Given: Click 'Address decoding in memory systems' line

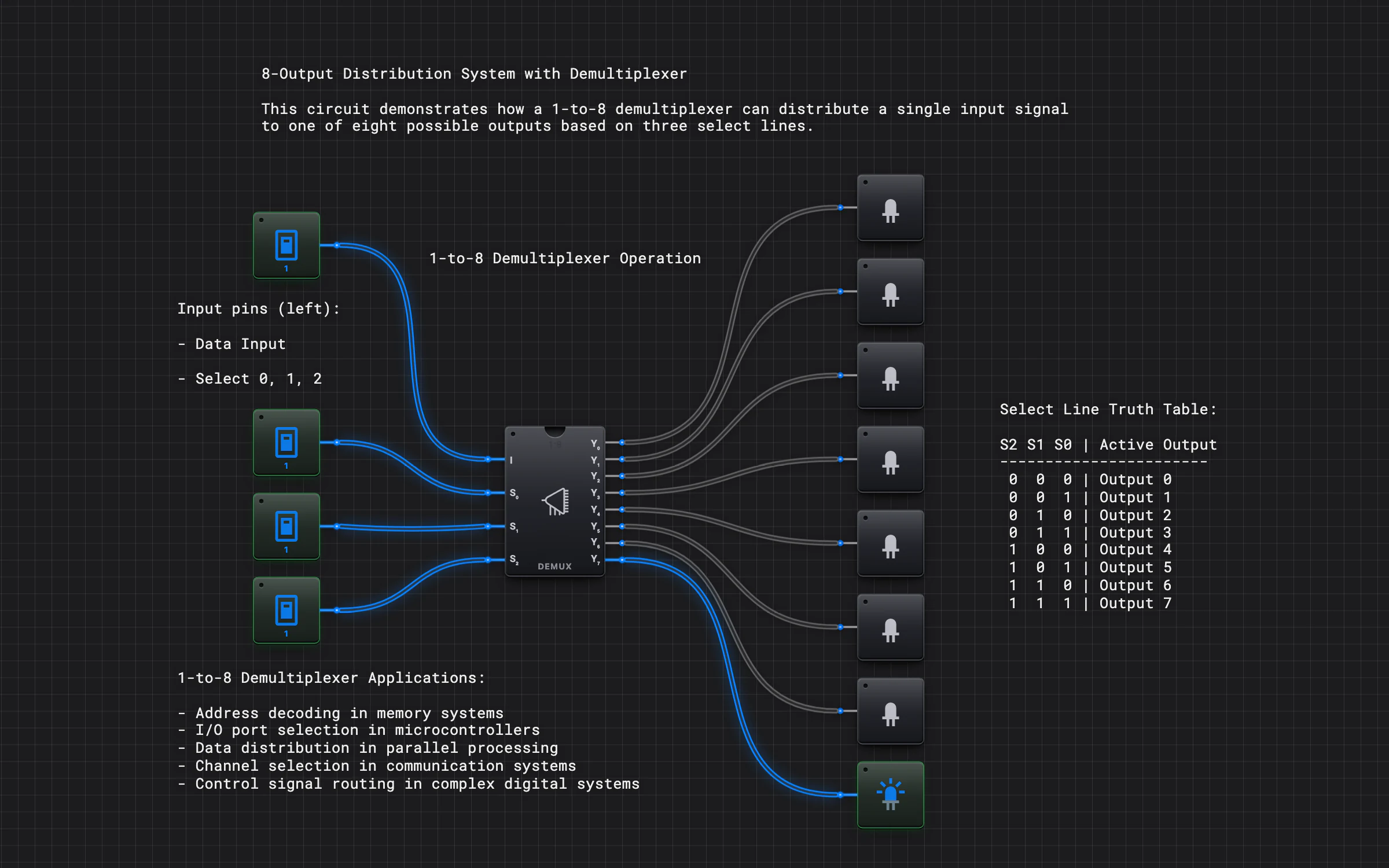Looking at the screenshot, I should [x=349, y=713].
